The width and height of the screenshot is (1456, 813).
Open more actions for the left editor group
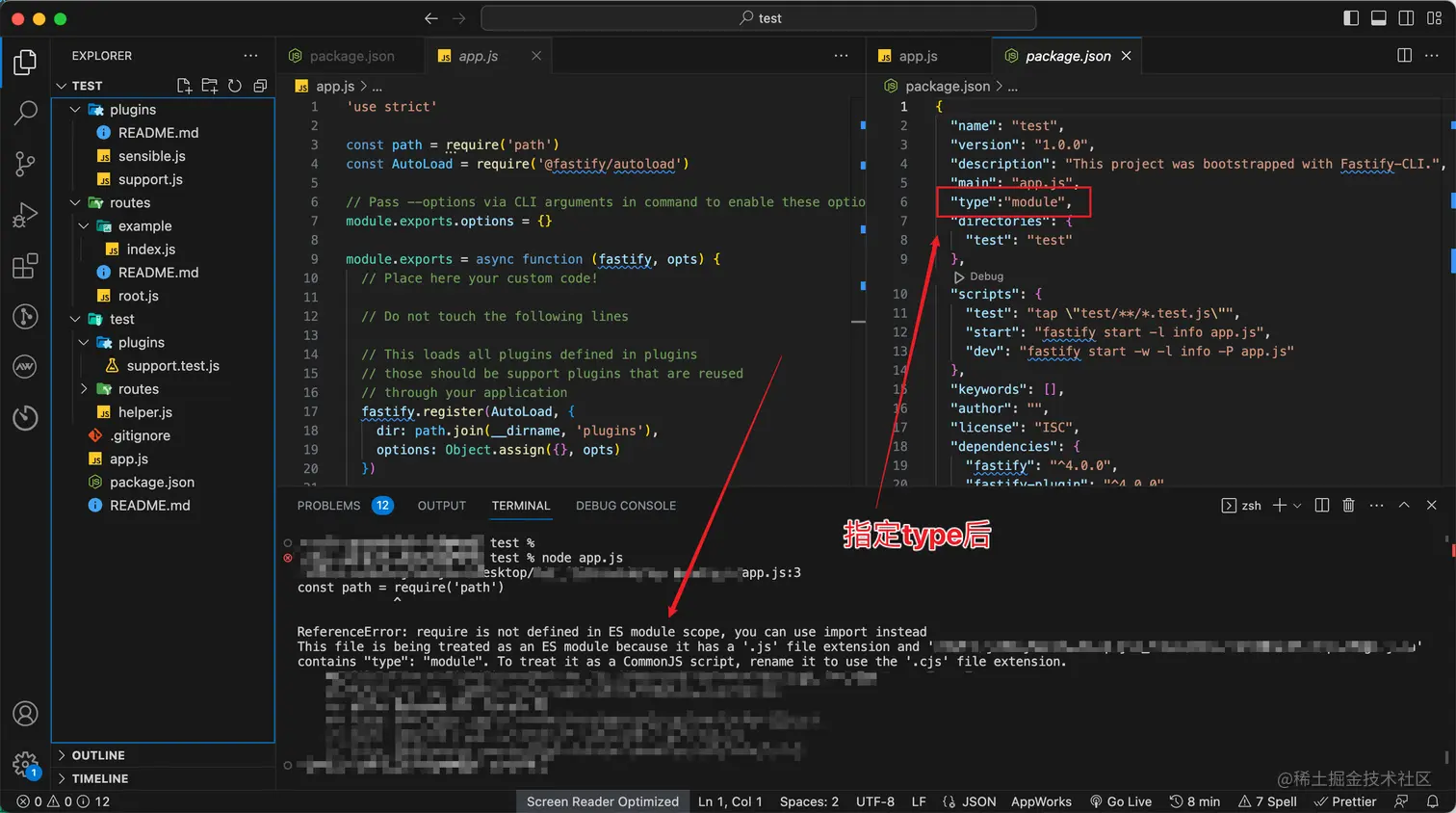(x=841, y=56)
